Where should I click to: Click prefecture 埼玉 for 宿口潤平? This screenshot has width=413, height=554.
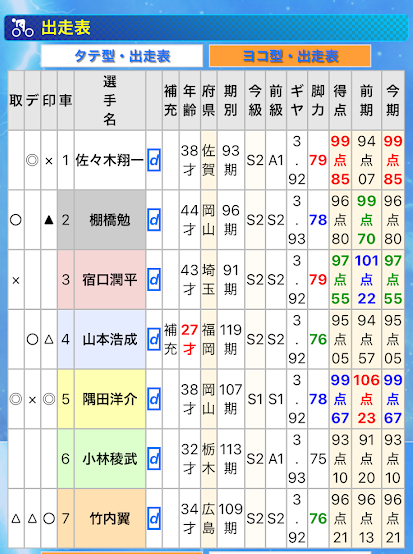pyautogui.click(x=208, y=280)
